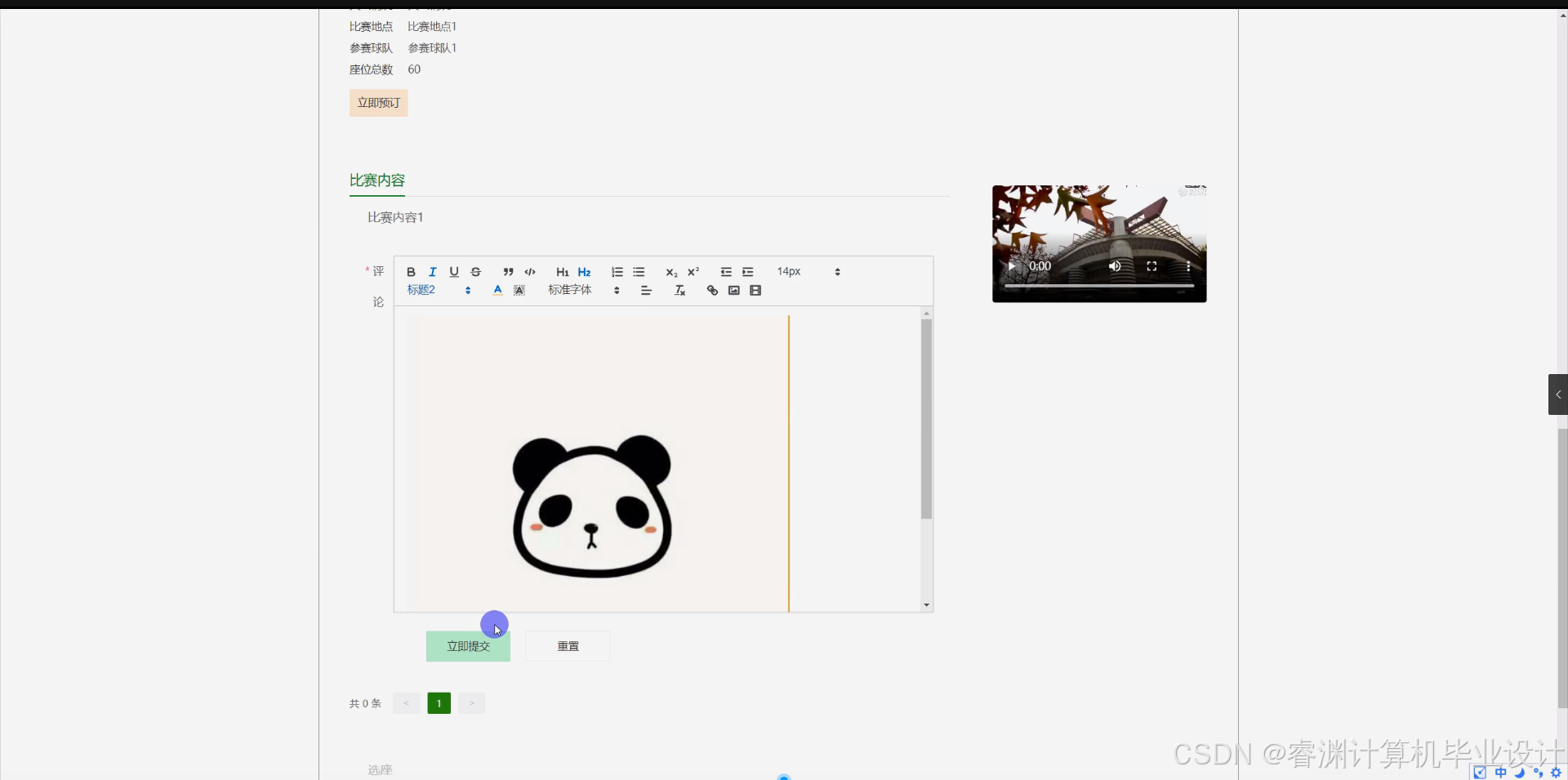Seek using the video progress bar
Screen dimensions: 1568x780
click(x=1099, y=286)
